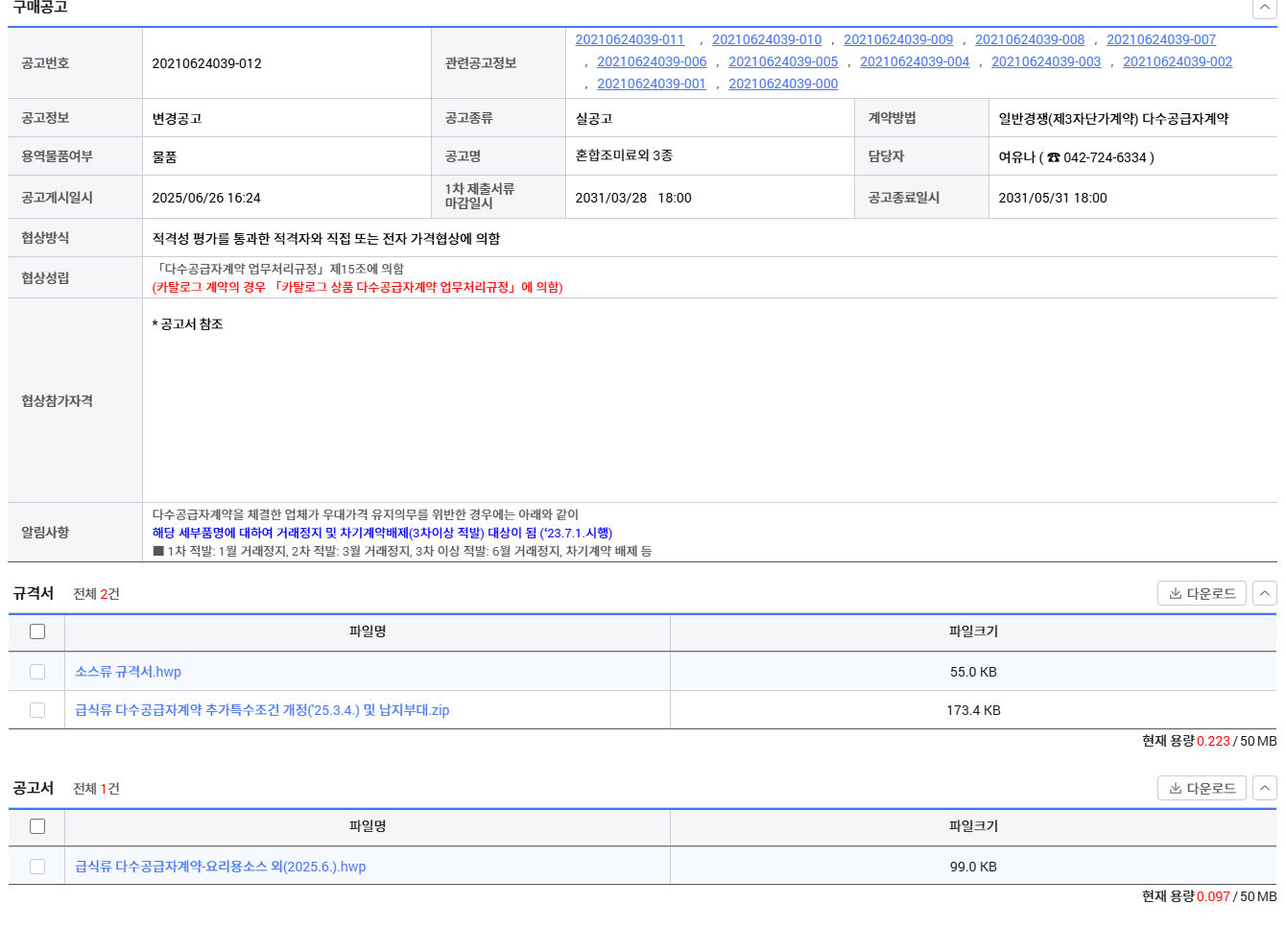
Task: Open related notice 20210624039-000
Action: (x=782, y=83)
